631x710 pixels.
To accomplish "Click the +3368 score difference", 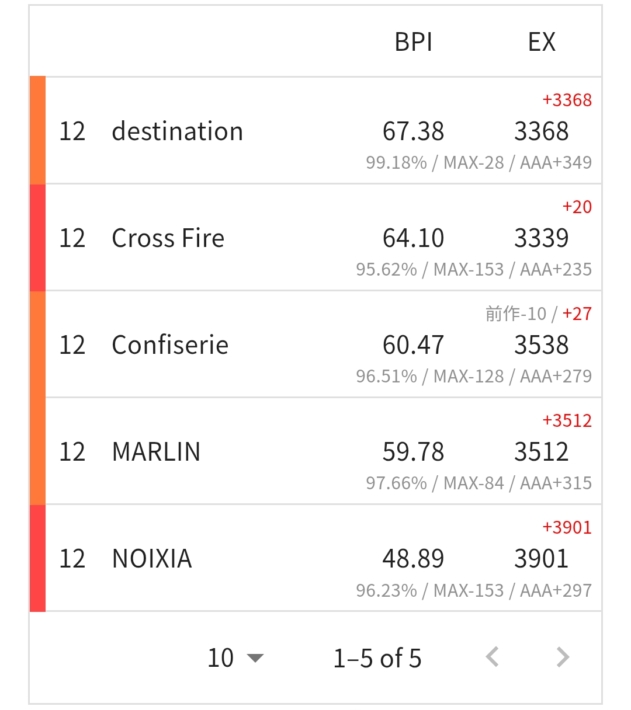I will coord(567,100).
